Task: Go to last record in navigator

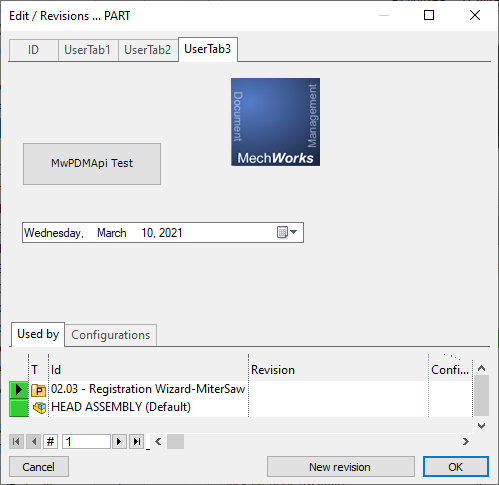Action: click(137, 442)
